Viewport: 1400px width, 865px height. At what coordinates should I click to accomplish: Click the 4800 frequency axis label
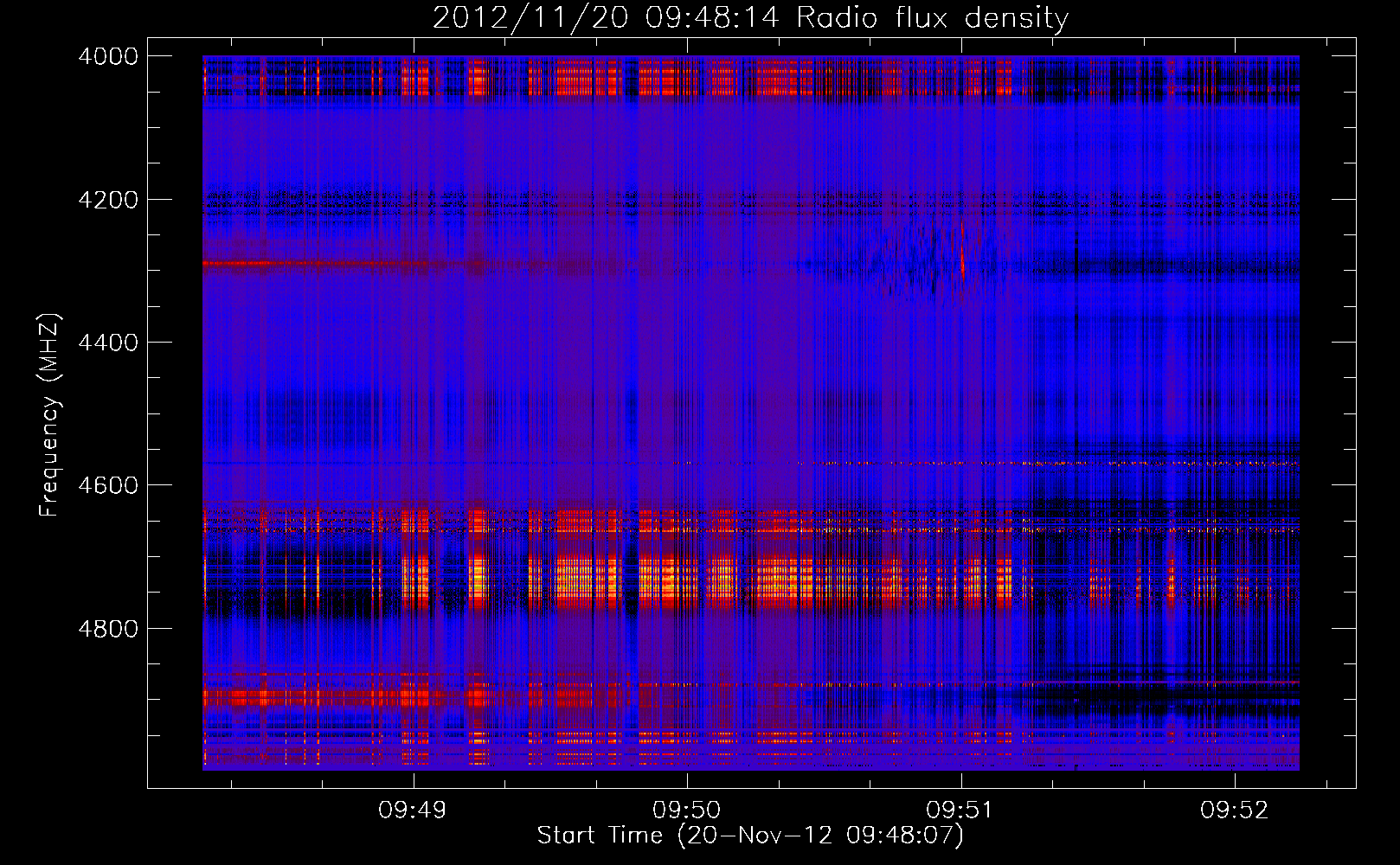click(108, 628)
